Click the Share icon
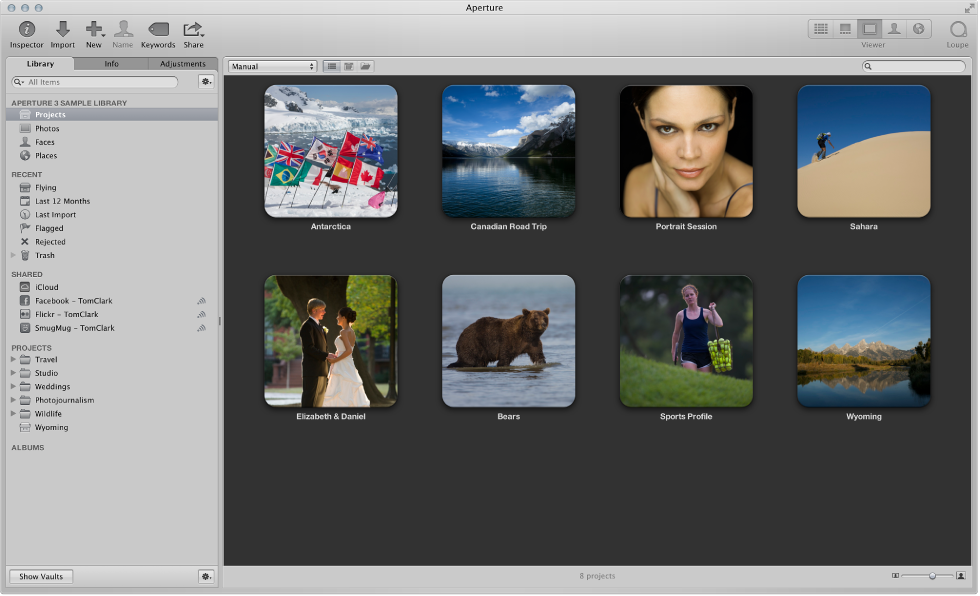The height and width of the screenshot is (596, 980). point(193,28)
